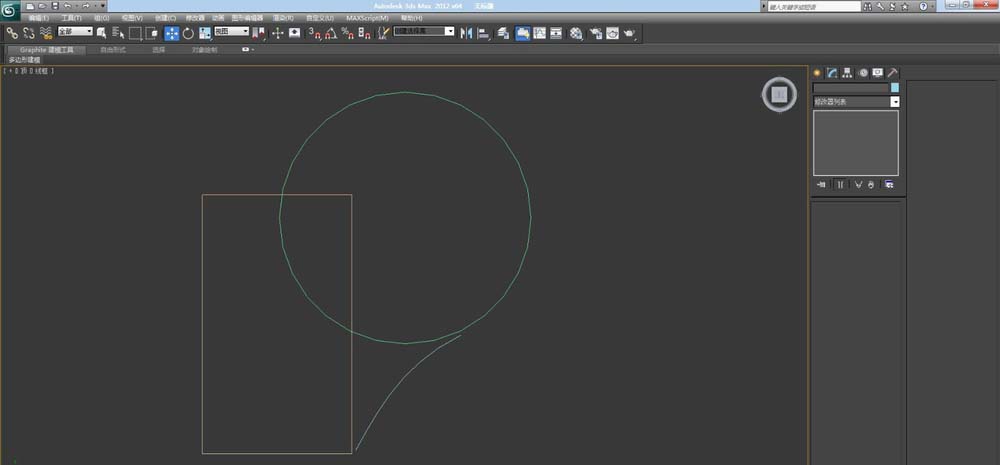The image size is (1000, 465).
Task: Click the Render teapot icon
Action: pyautogui.click(x=629, y=33)
